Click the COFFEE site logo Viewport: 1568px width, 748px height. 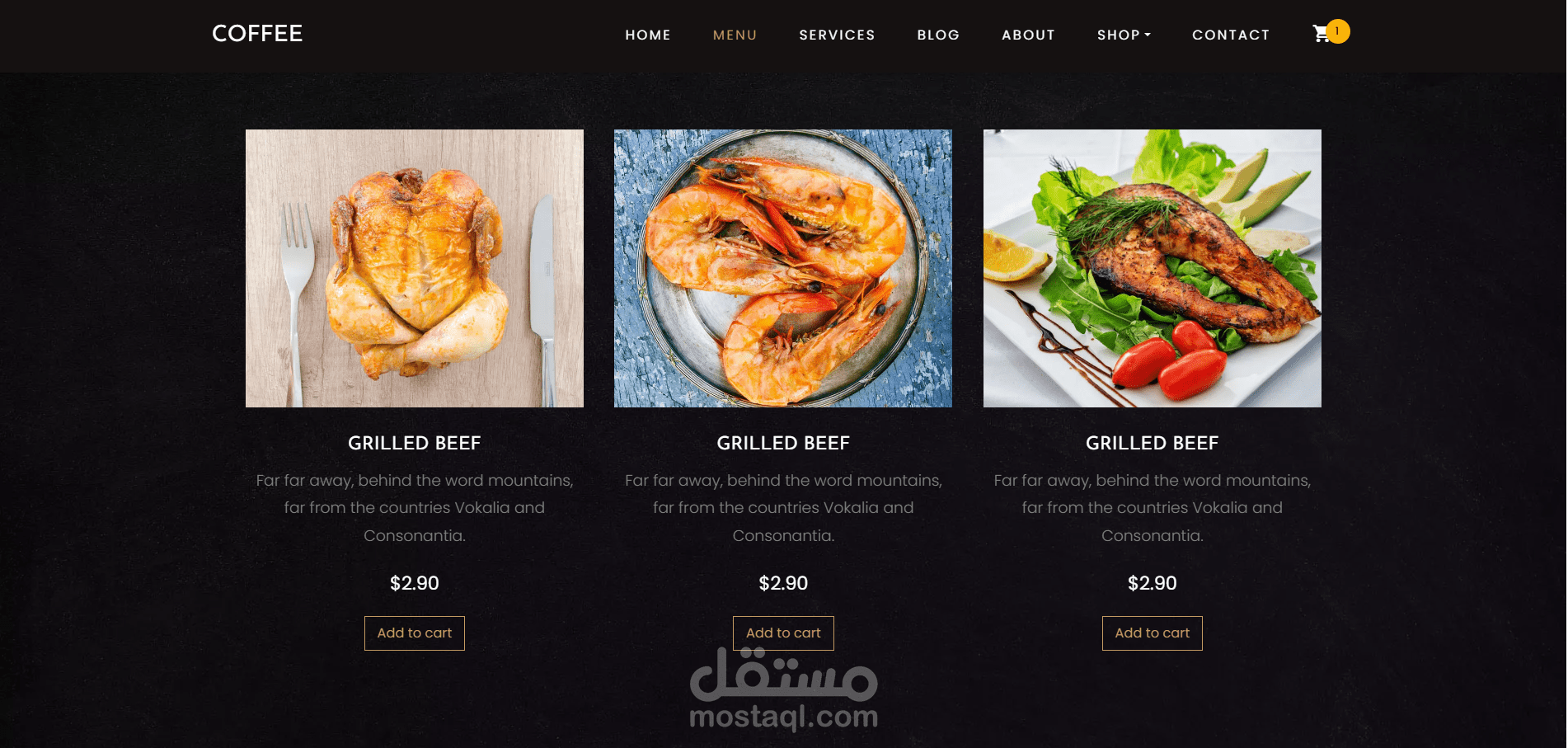257,33
